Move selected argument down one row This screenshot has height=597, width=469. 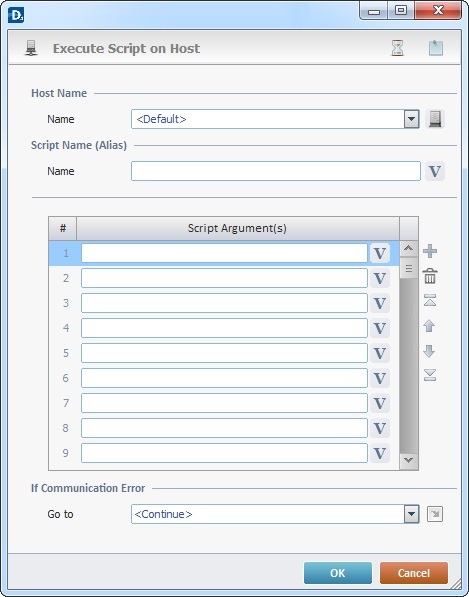pos(429,351)
